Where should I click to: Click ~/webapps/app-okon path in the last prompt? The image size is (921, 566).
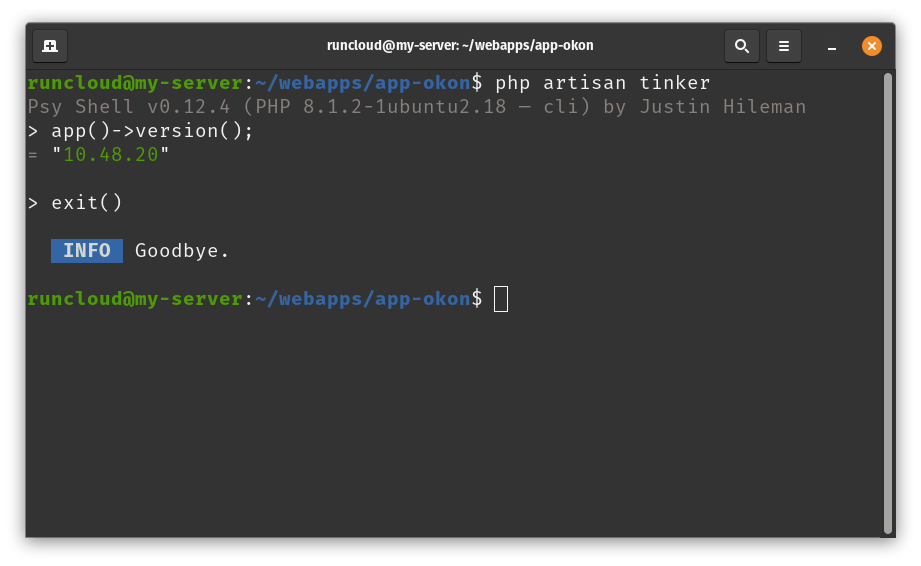(363, 299)
